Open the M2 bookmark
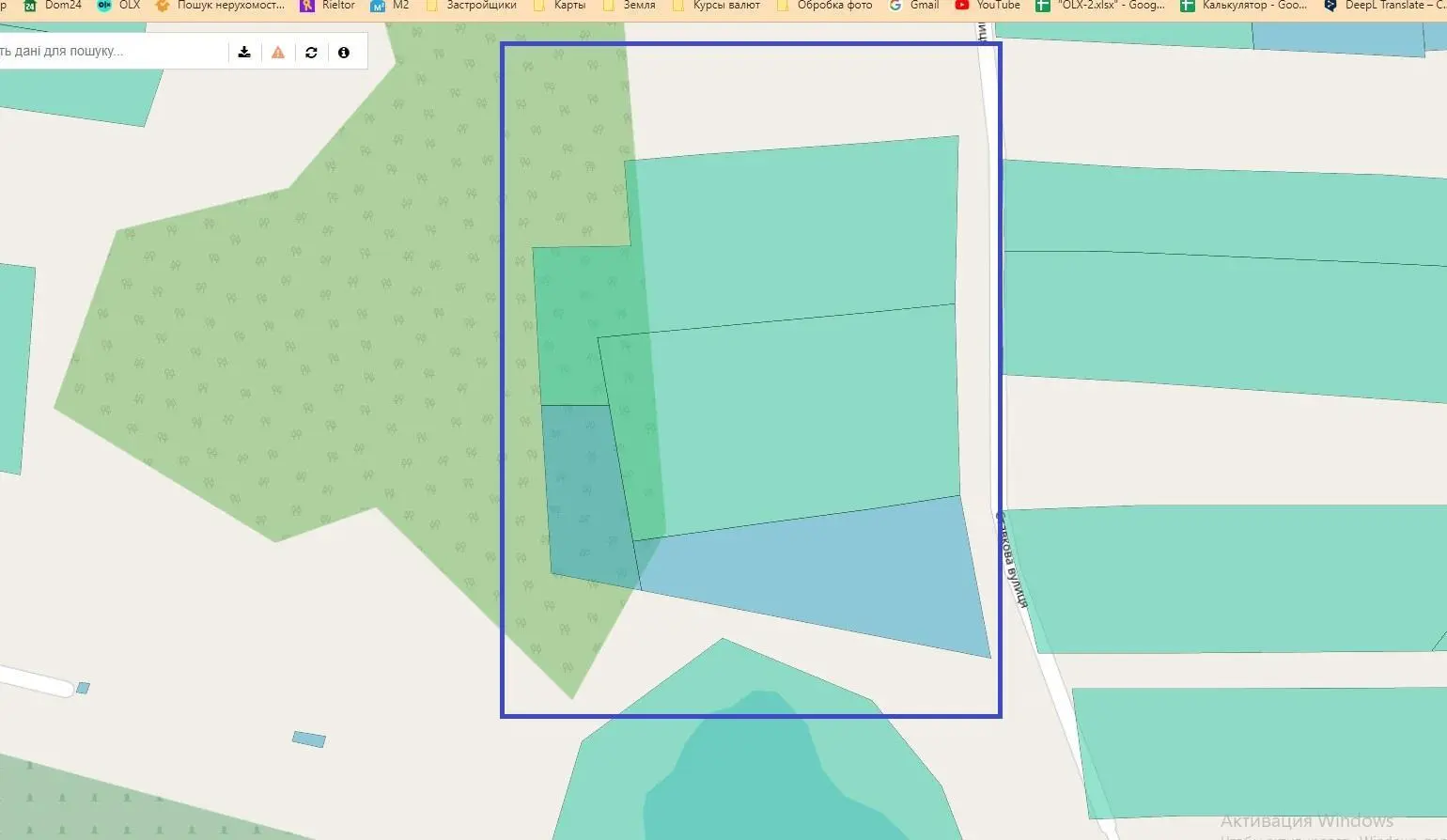 391,6
